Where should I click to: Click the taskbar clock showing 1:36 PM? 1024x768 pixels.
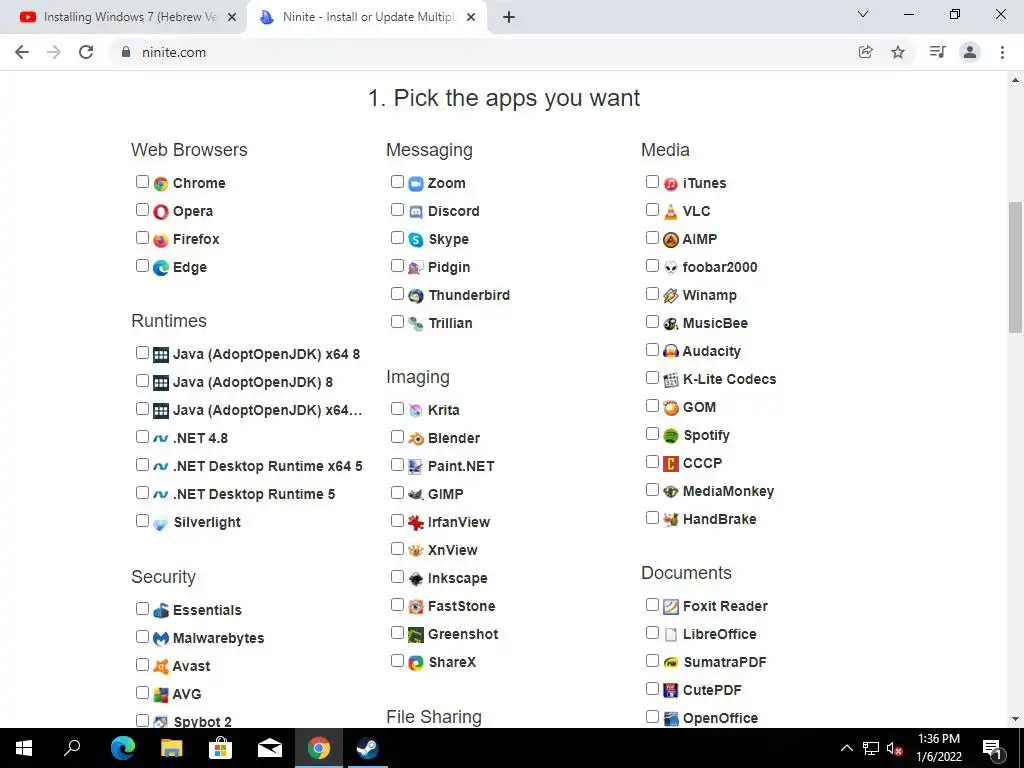[x=939, y=748]
